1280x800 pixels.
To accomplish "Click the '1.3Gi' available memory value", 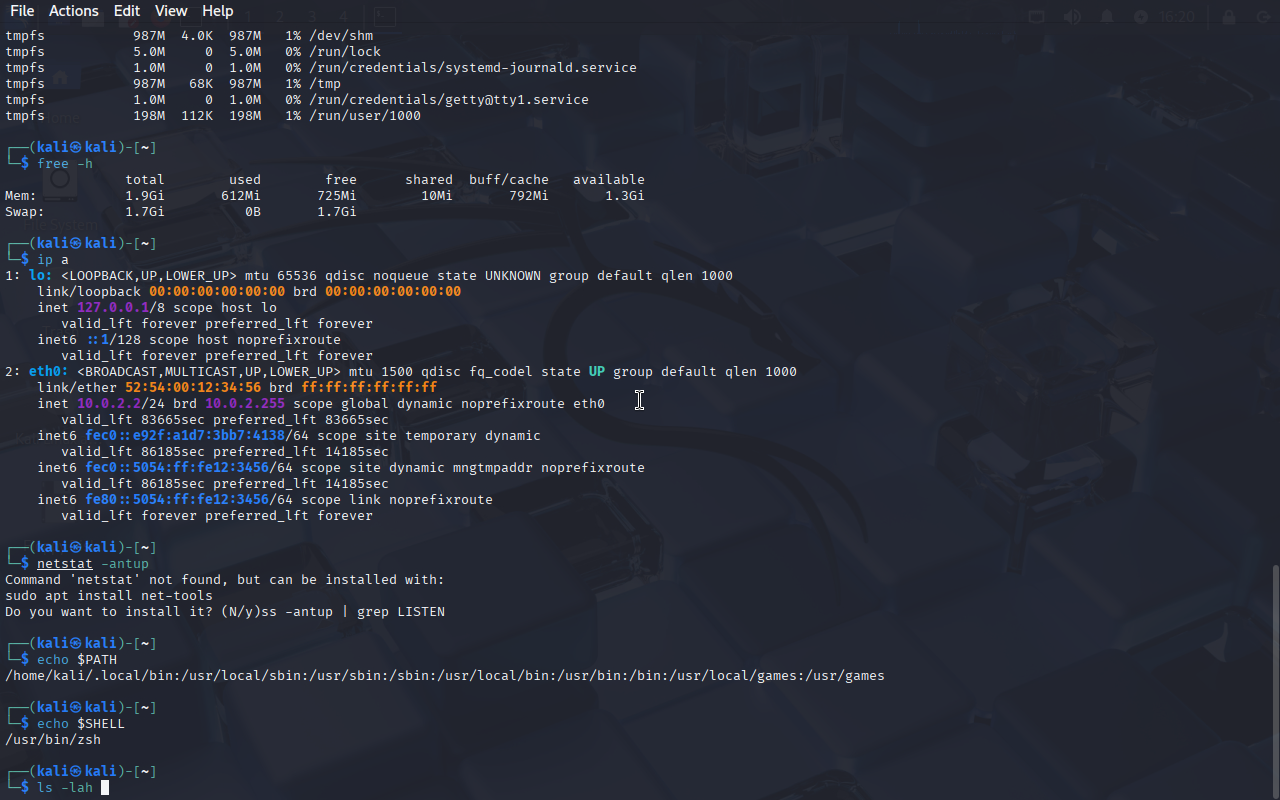I will point(625,196).
